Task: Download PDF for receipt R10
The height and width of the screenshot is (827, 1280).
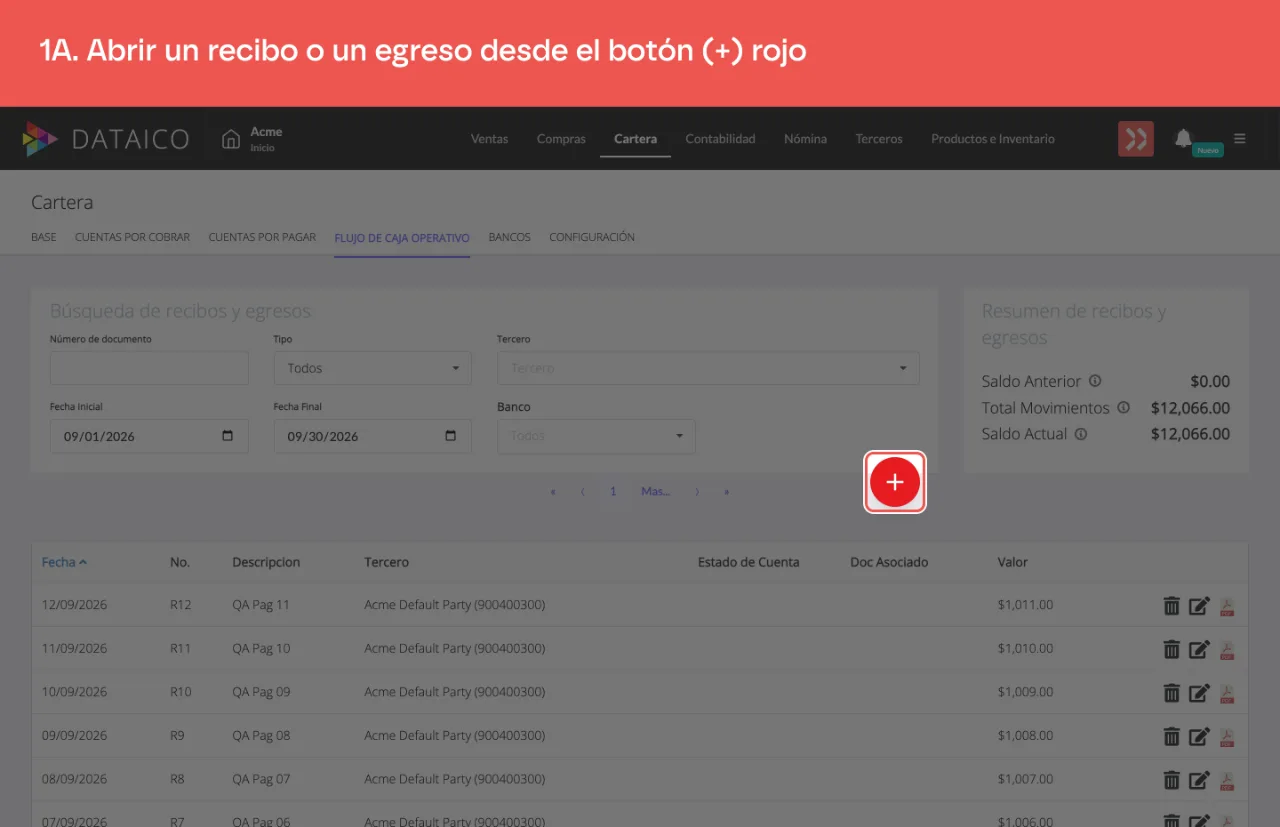Action: [x=1227, y=692]
